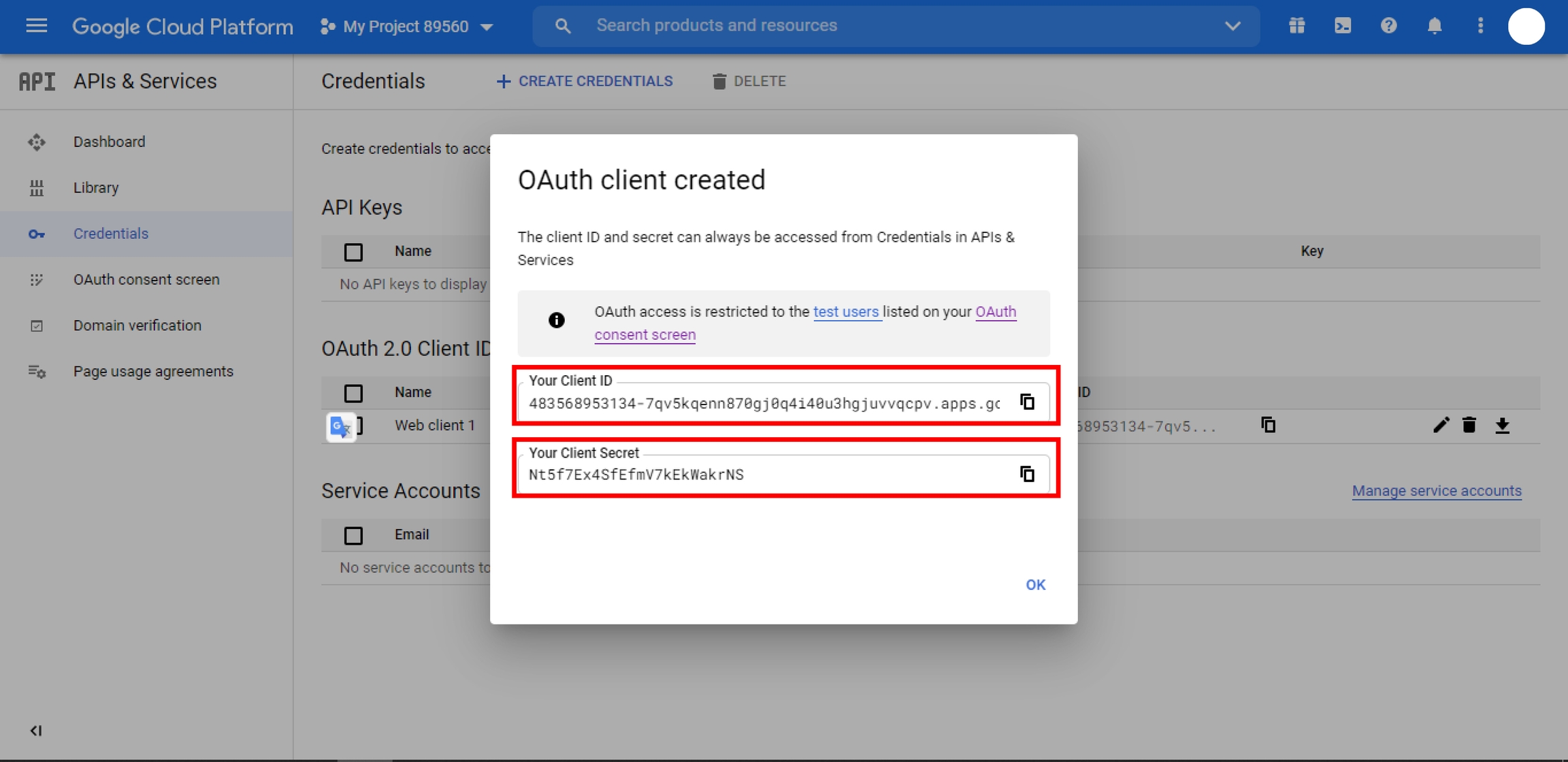Tick the Service Accounts Email checkbox
Image resolution: width=1568 pixels, height=762 pixels.
click(353, 535)
